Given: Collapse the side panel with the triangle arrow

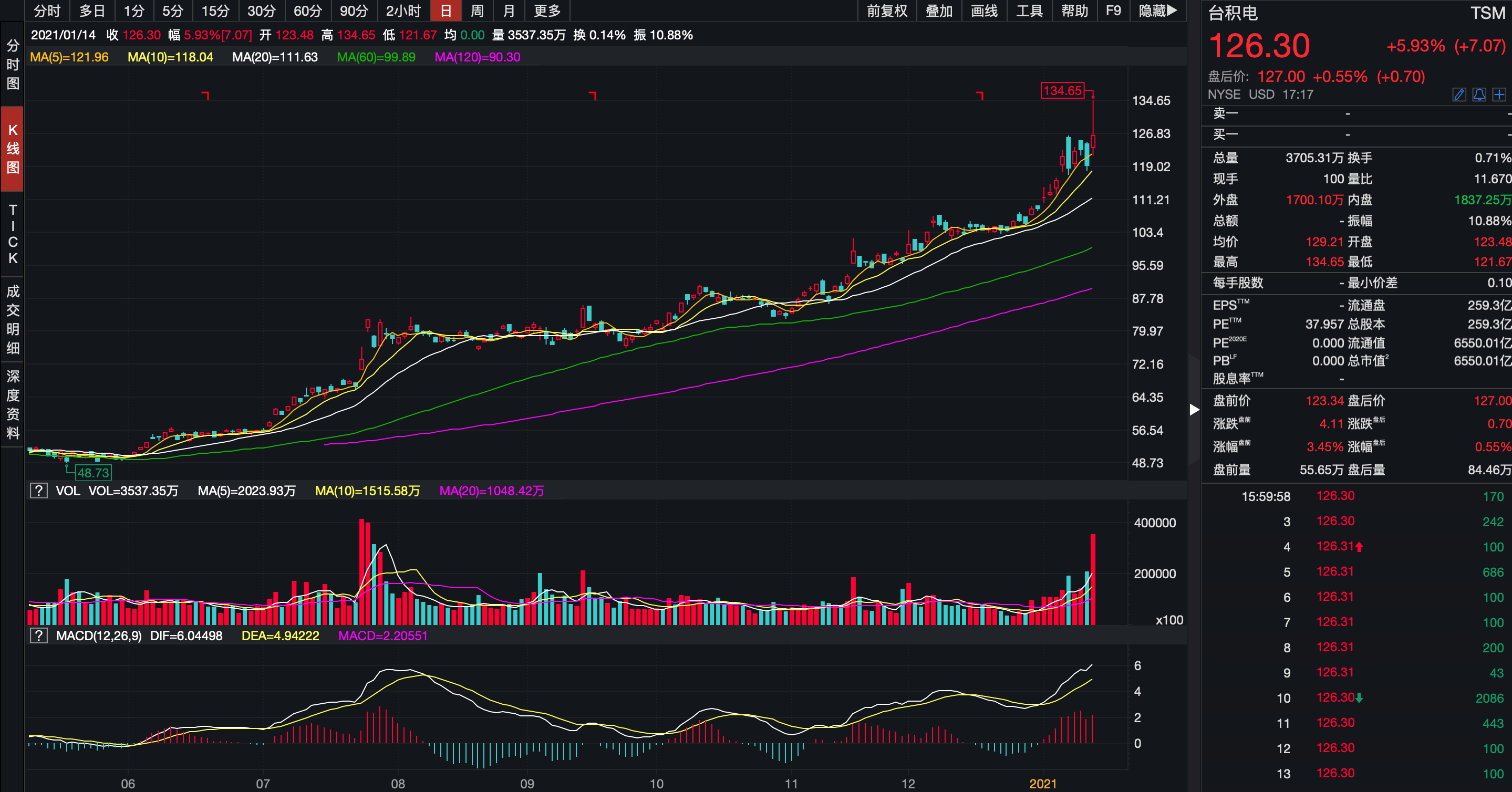Looking at the screenshot, I should [1194, 410].
